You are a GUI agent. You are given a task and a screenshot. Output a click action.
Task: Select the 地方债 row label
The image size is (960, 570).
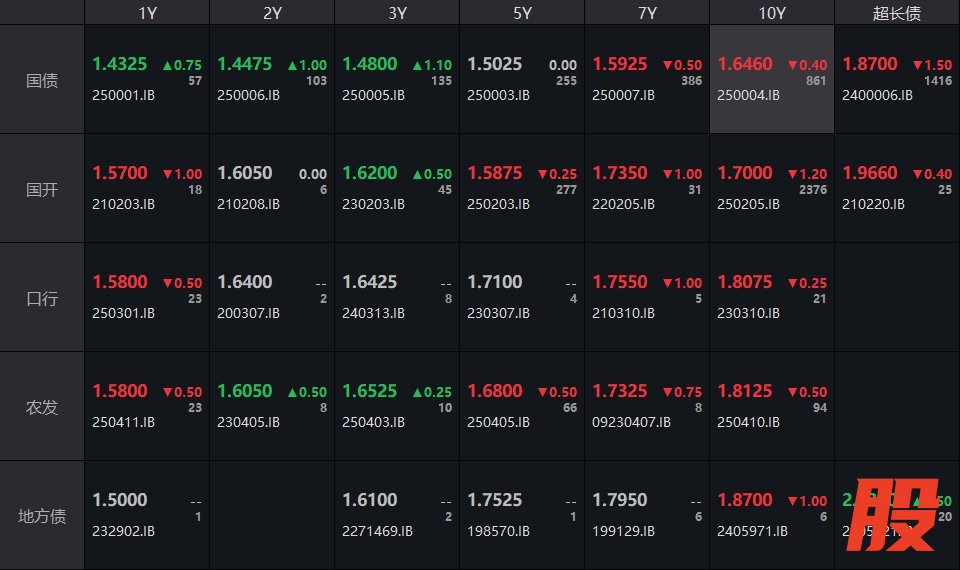pyautogui.click(x=42, y=516)
